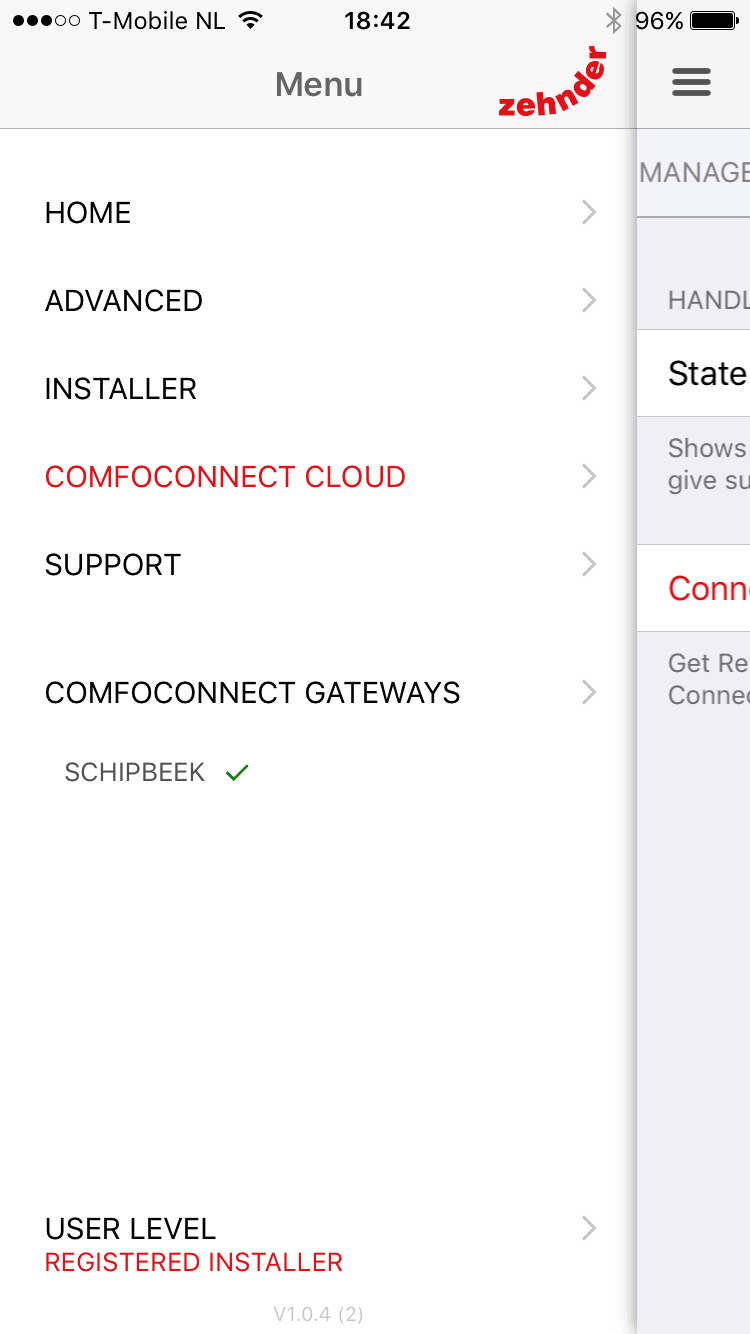Expand the INSTALLER chevron arrow
The width and height of the screenshot is (750, 1334).
click(589, 388)
